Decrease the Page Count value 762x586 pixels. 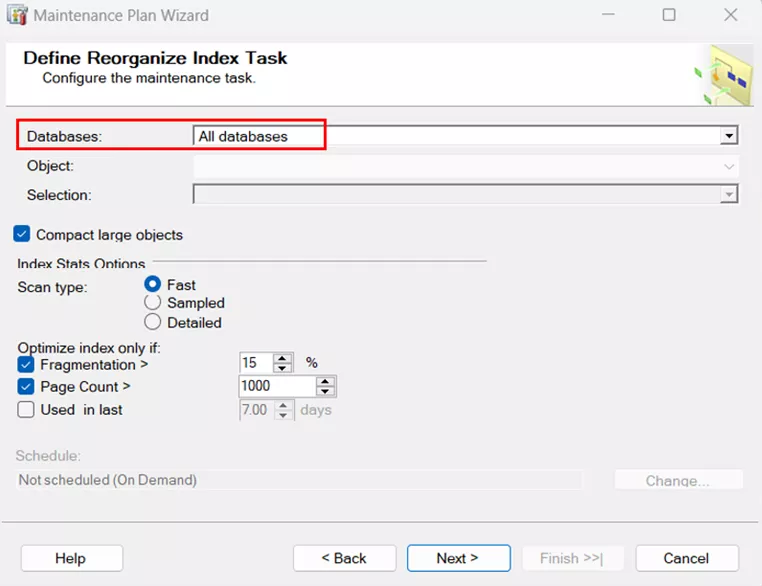[x=325, y=391]
